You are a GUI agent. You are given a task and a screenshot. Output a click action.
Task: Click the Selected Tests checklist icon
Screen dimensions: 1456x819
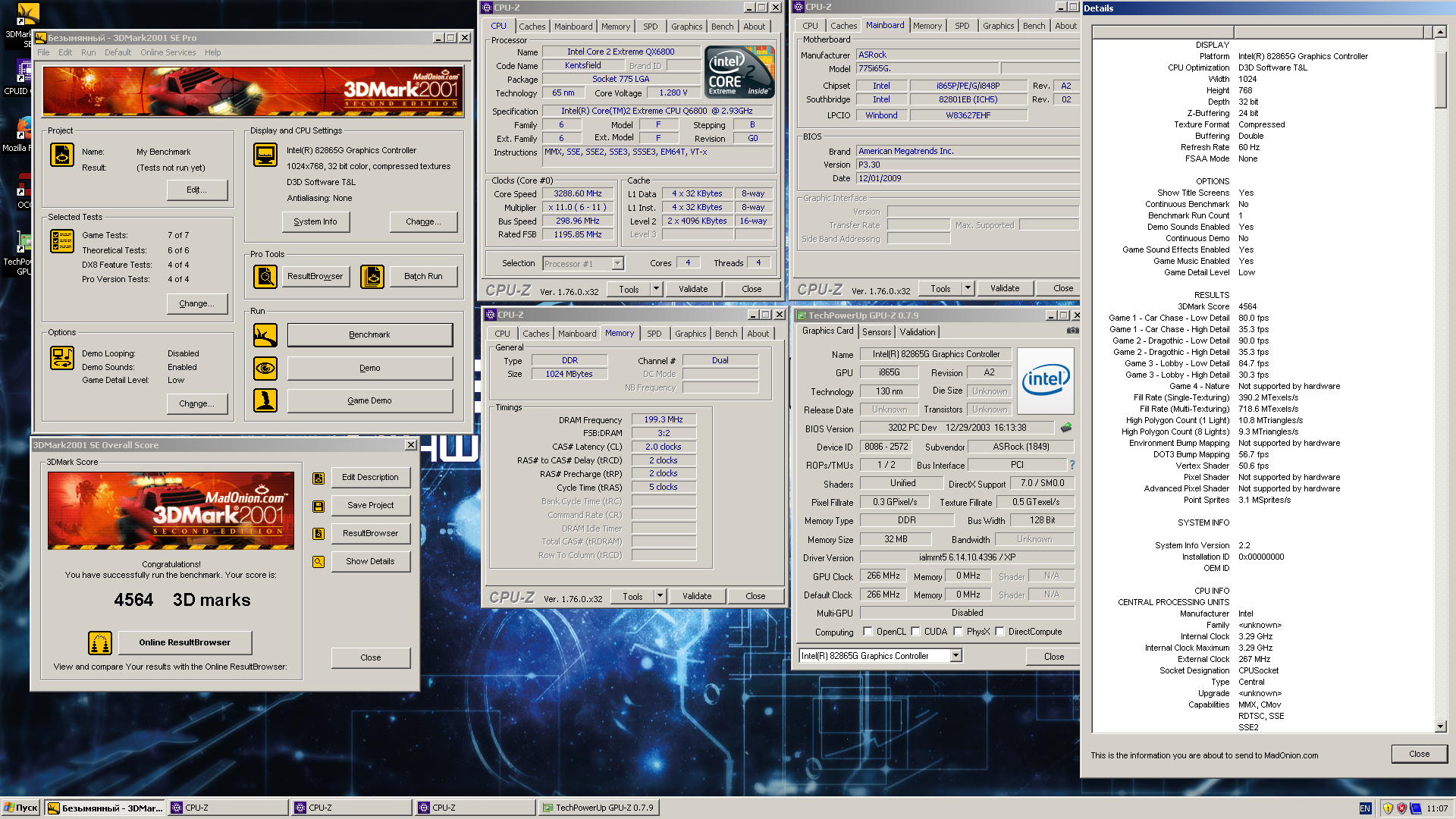point(62,241)
